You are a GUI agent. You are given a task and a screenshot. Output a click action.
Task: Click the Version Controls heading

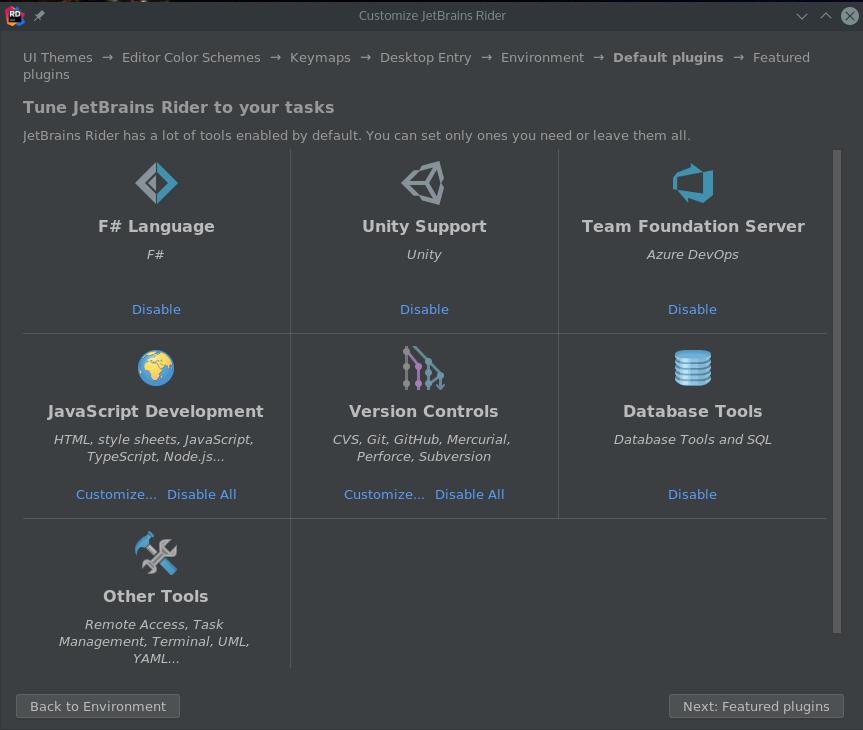(423, 411)
